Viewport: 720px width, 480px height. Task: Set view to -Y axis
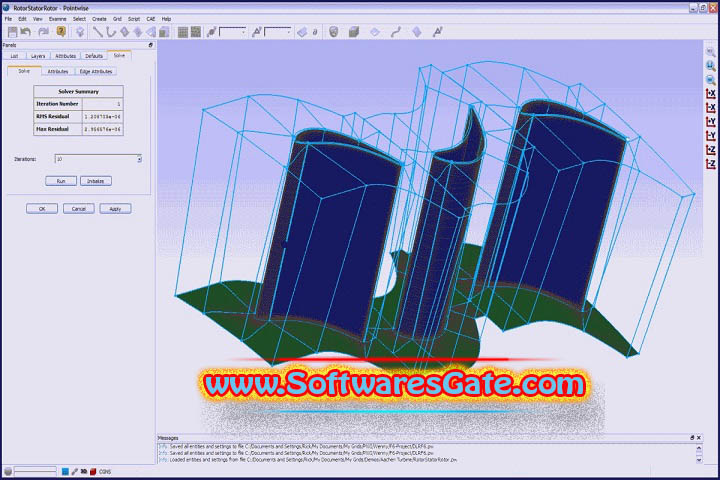[710, 136]
